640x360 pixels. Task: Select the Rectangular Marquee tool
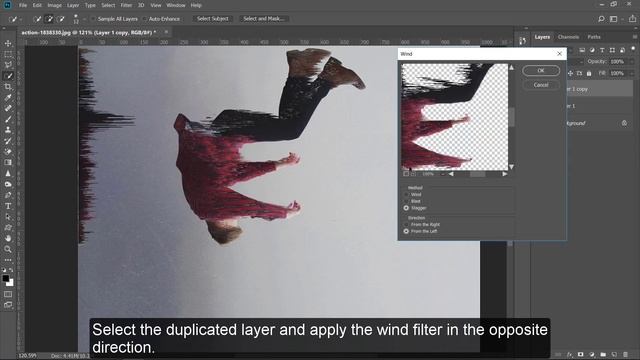point(8,54)
